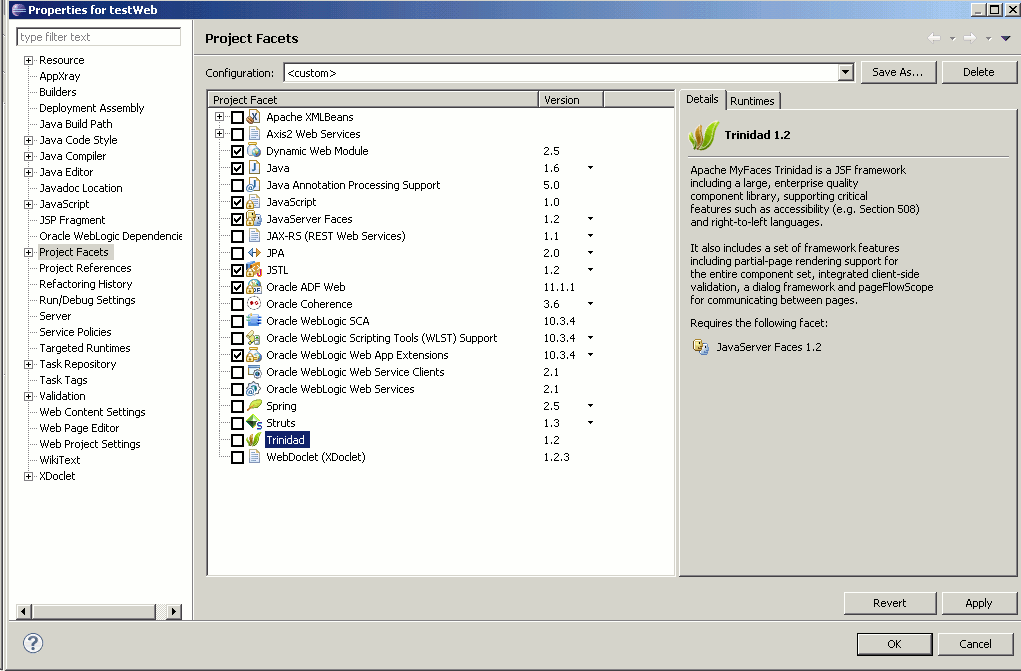This screenshot has width=1021, height=671.
Task: Open the JPA version dropdown arrow
Action: pos(590,253)
